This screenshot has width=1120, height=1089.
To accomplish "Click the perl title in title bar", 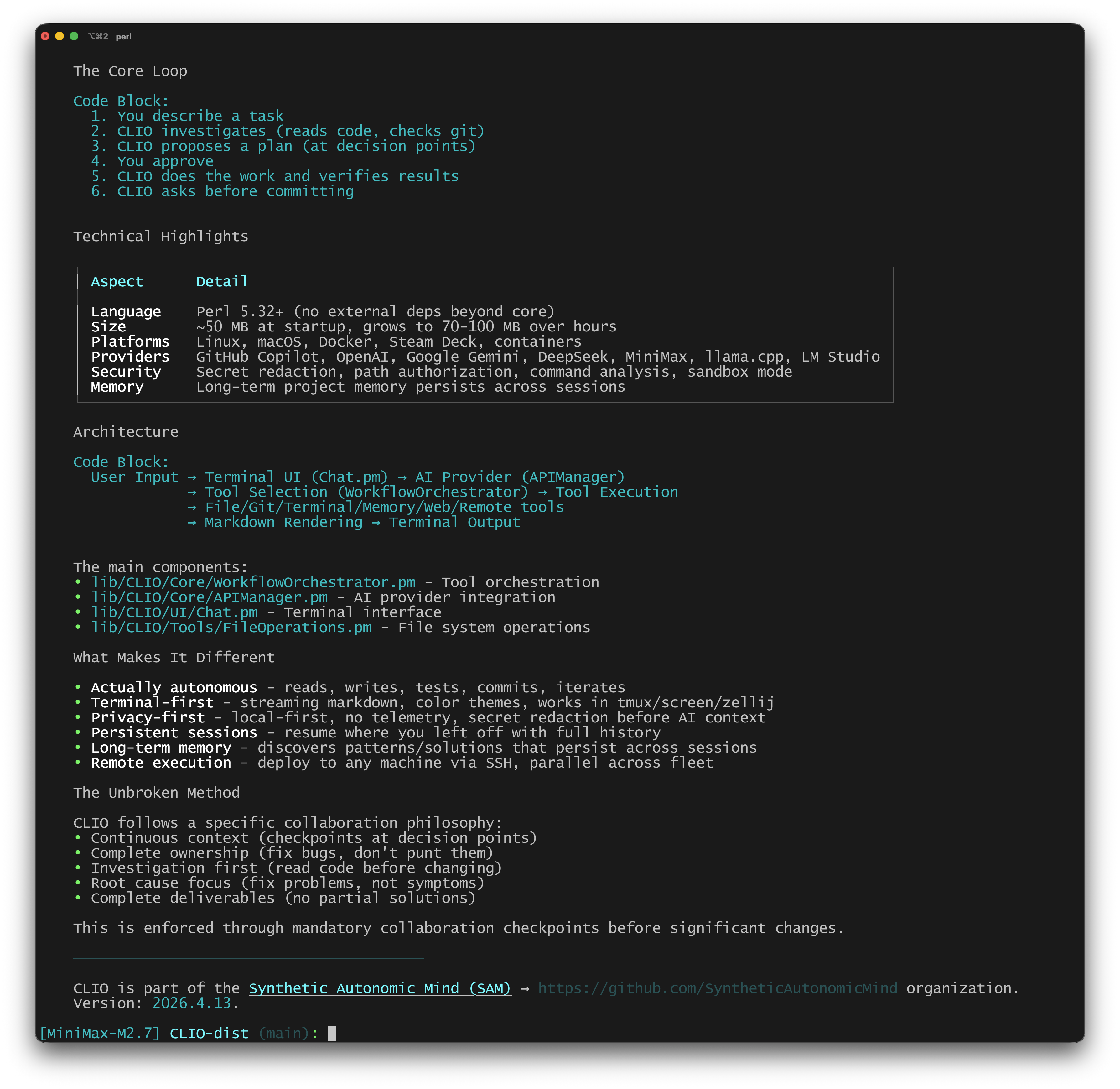I will point(123,37).
